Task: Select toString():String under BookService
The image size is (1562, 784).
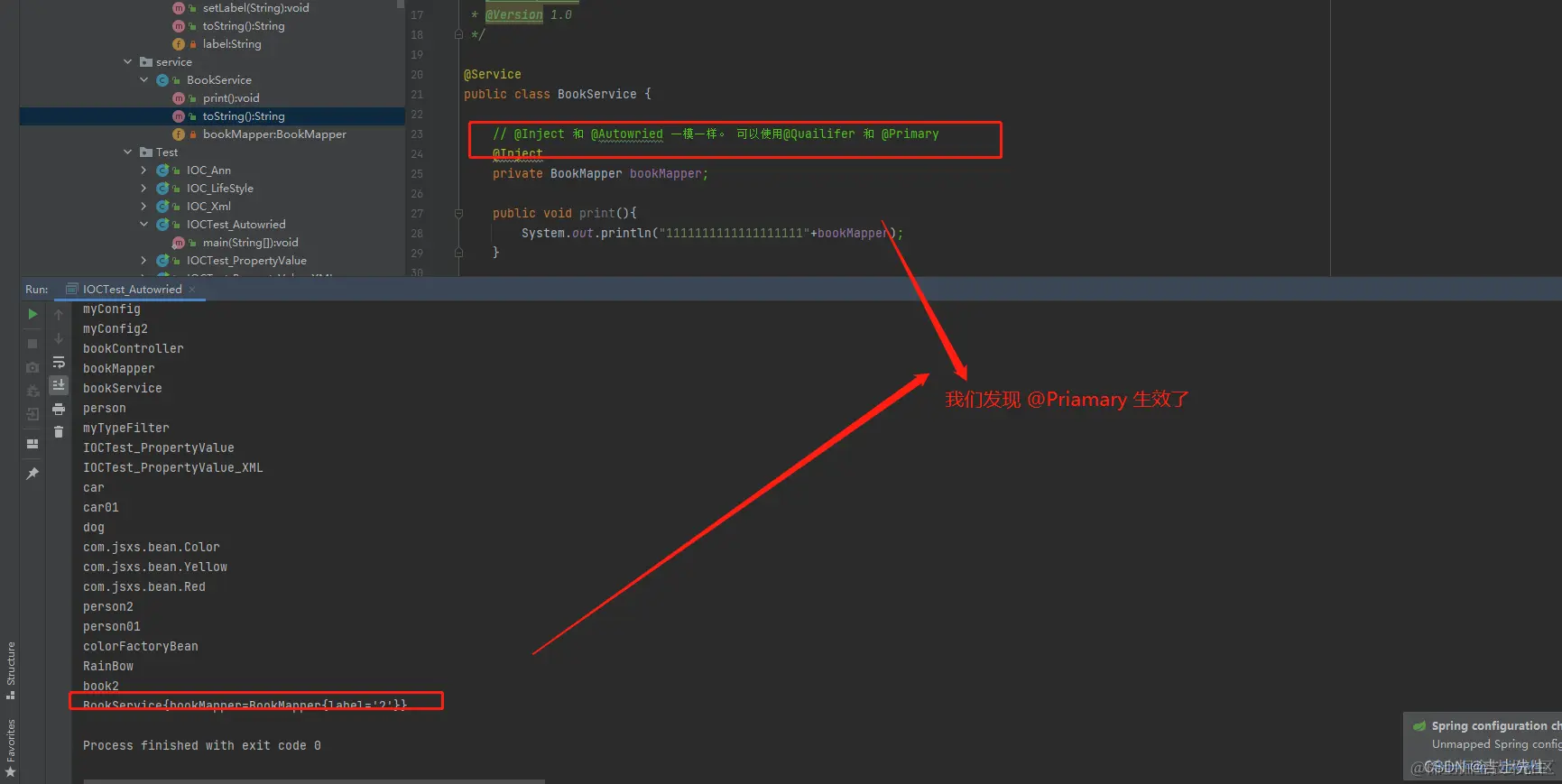Action: coord(244,116)
